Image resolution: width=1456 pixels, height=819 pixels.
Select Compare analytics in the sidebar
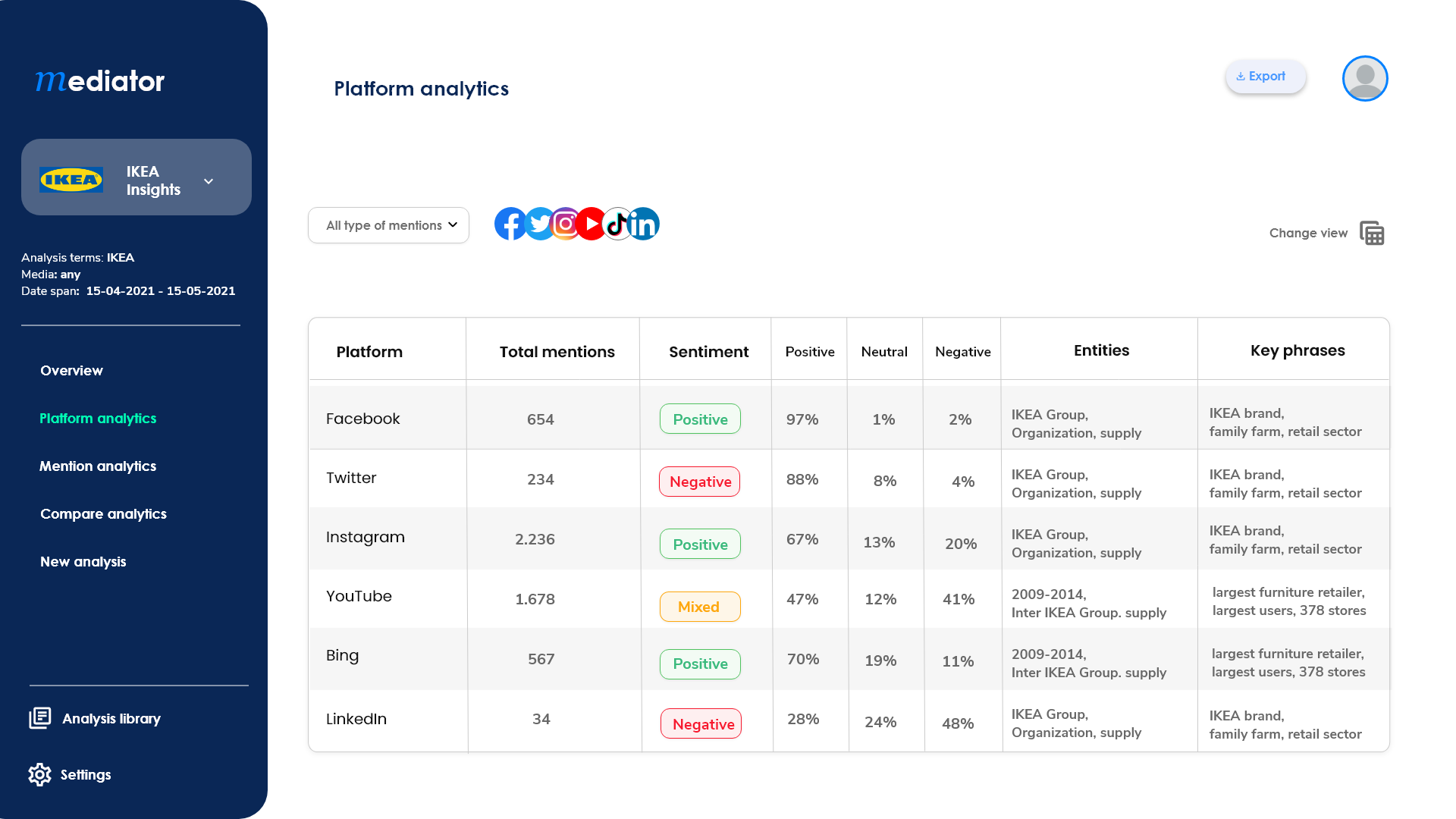coord(103,514)
